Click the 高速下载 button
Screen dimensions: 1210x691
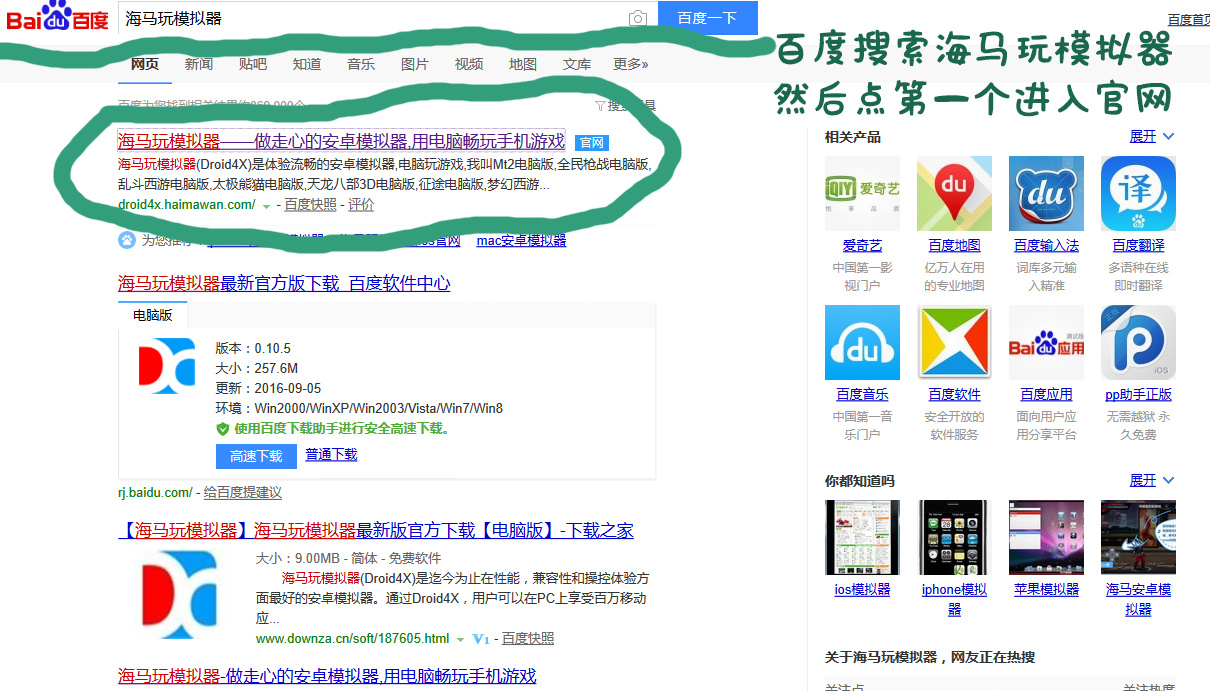coord(256,456)
